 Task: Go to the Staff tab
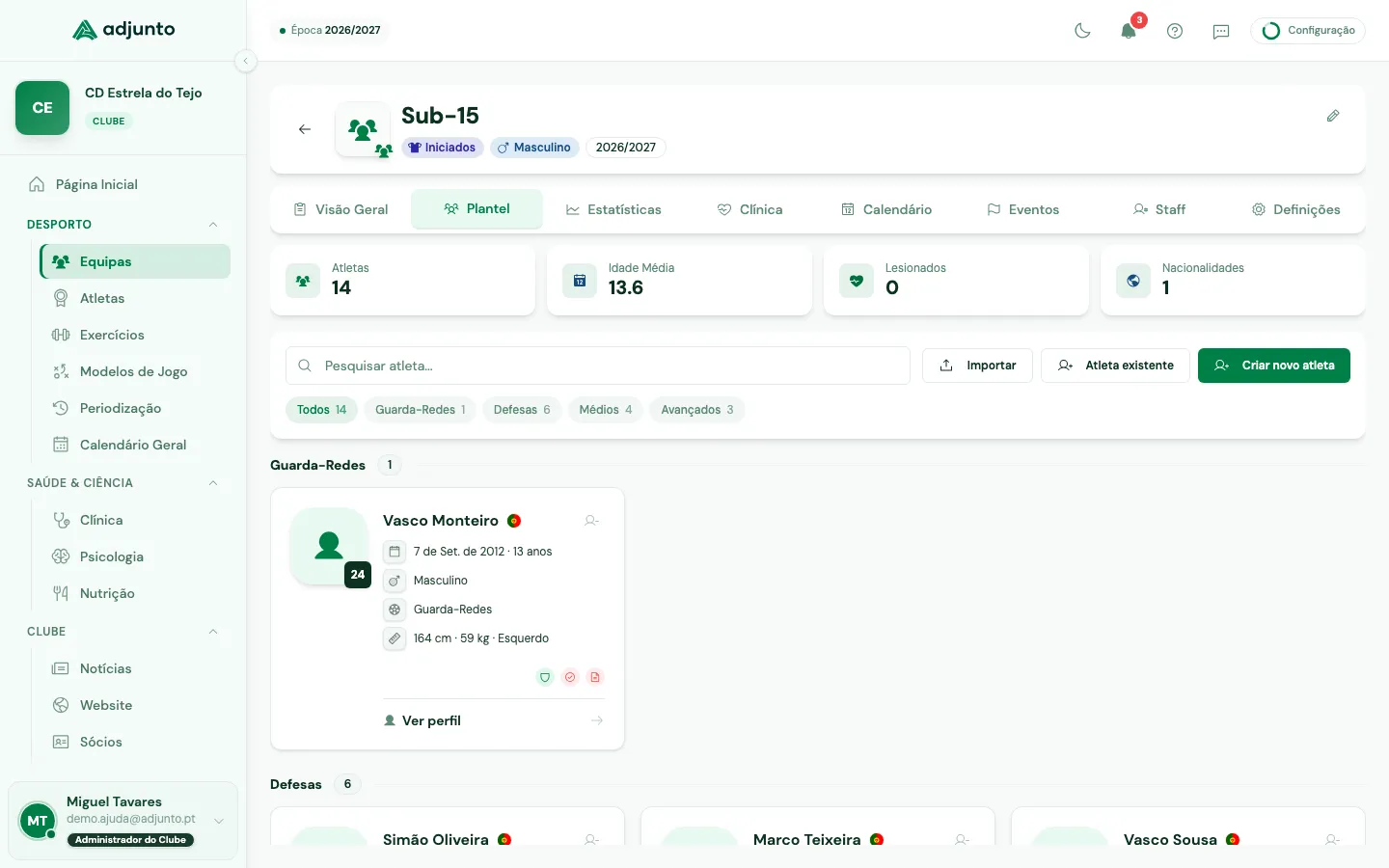pos(1159,209)
